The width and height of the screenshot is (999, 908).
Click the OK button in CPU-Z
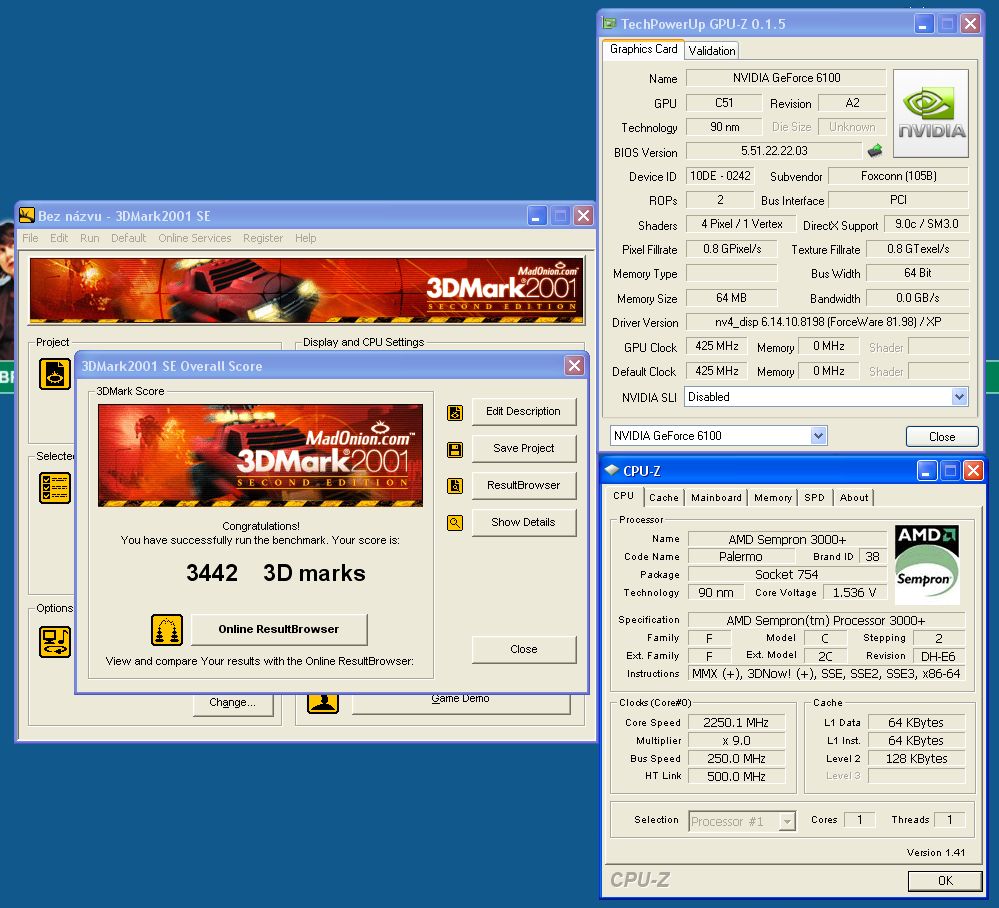click(x=945, y=881)
